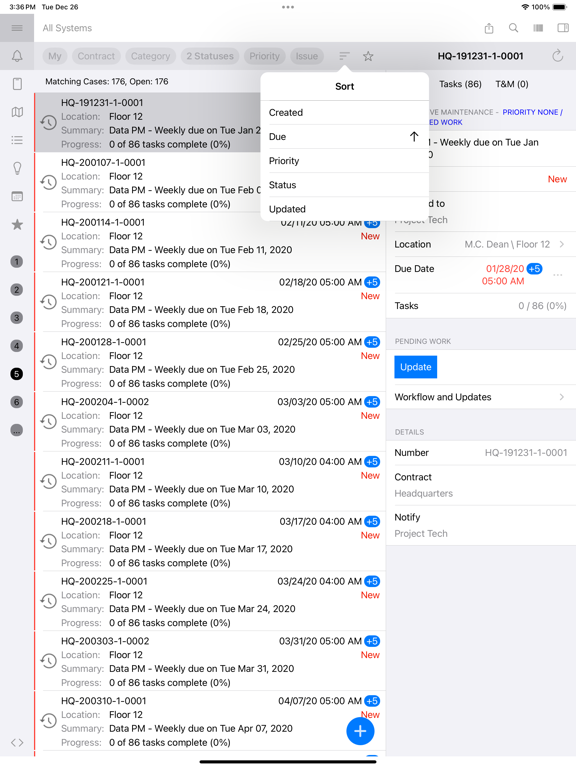
Task: Open case HQ-200310-1-0001
Action: tap(210, 720)
